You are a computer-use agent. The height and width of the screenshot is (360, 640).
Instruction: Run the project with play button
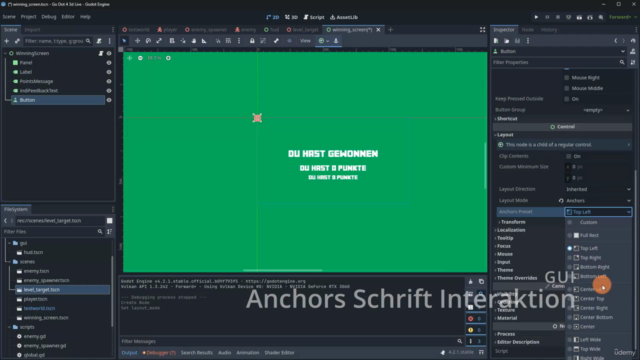[536, 17]
